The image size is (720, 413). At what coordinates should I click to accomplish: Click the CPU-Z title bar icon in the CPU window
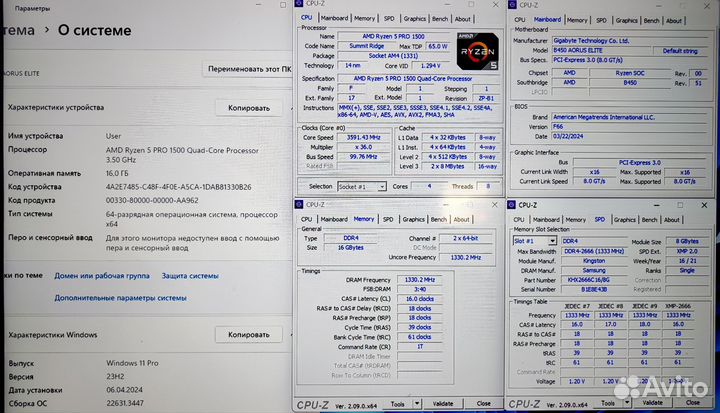pos(299,4)
